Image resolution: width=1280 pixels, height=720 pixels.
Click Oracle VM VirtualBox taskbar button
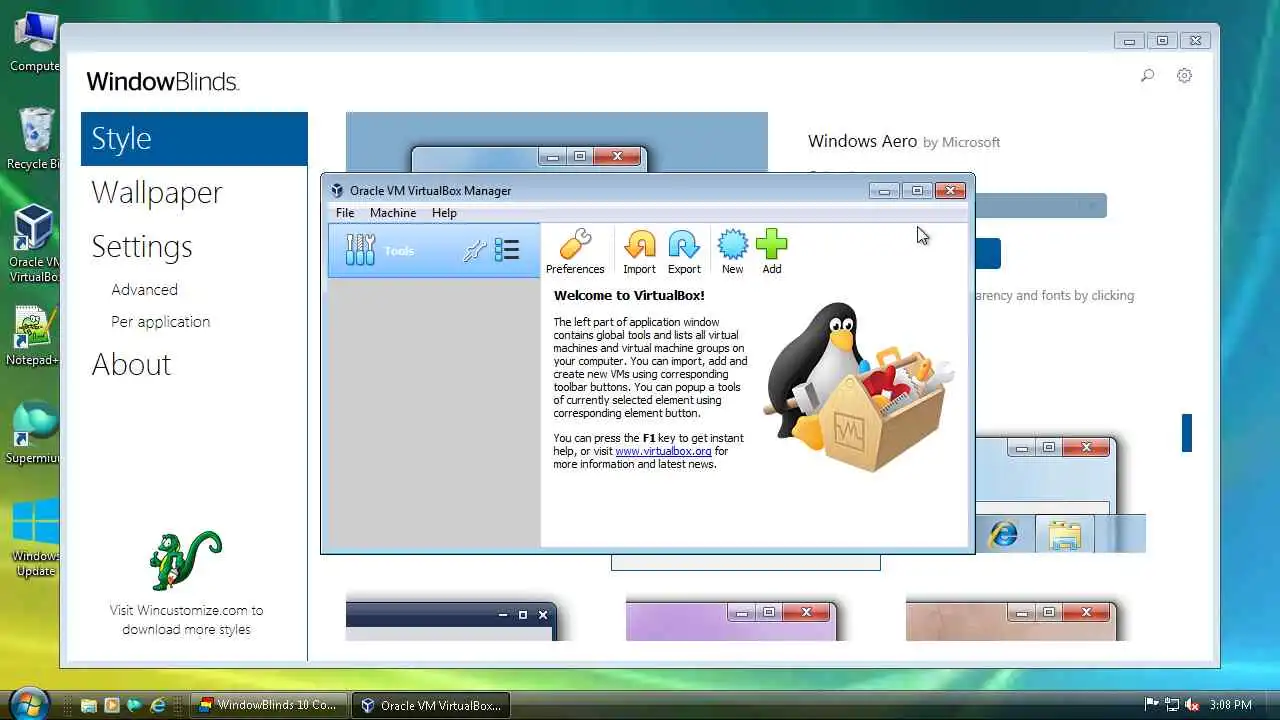point(432,705)
